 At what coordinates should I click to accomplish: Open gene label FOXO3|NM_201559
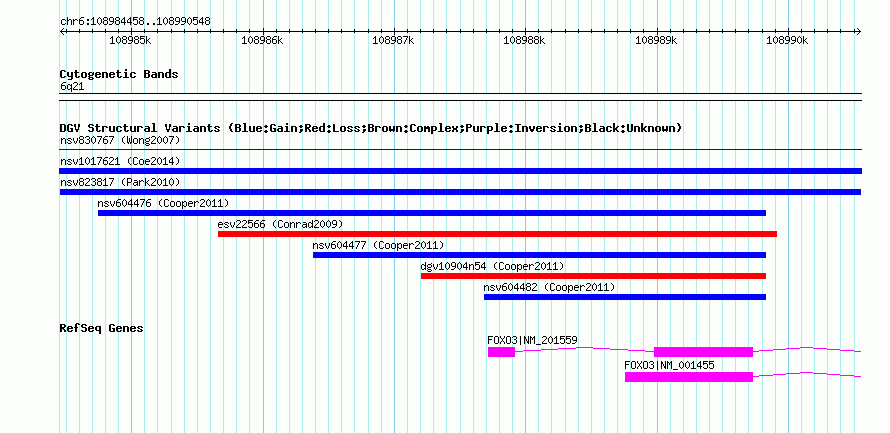click(x=532, y=340)
